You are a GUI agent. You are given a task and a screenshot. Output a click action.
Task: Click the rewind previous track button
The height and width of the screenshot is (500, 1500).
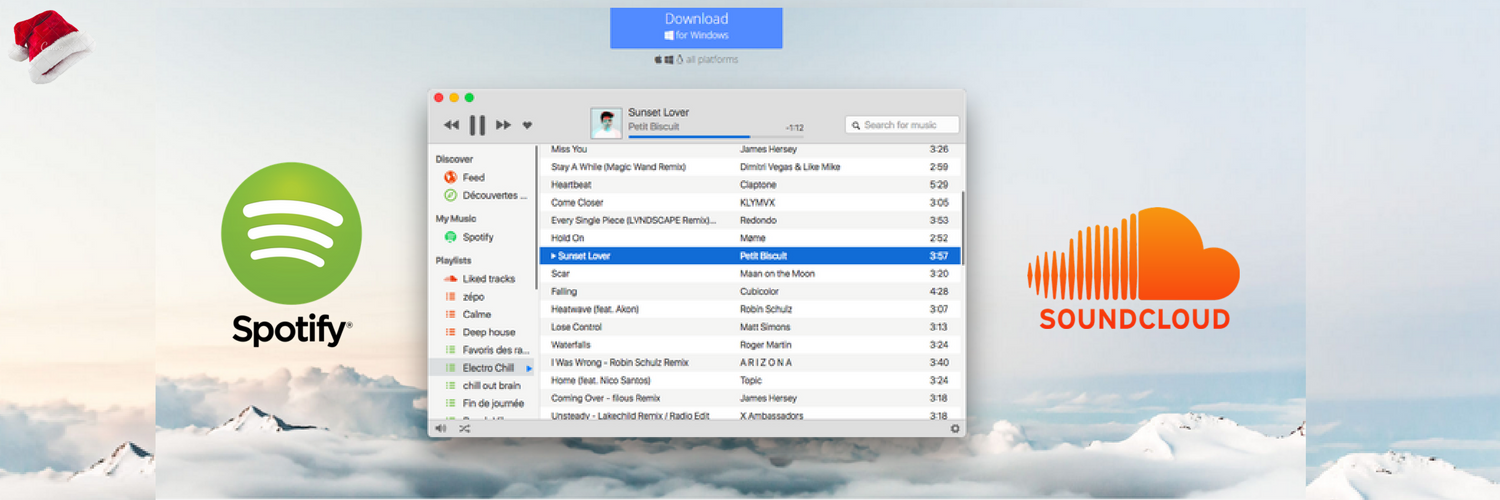(x=451, y=125)
